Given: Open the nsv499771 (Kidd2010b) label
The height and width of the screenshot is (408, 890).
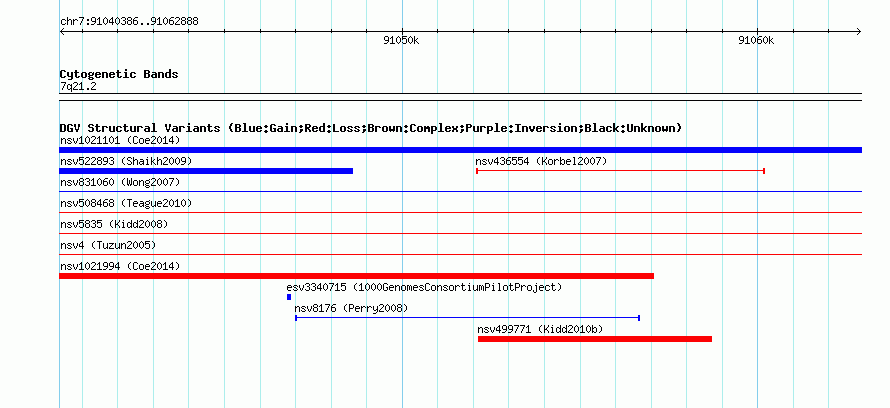Looking at the screenshot, I should [x=540, y=329].
